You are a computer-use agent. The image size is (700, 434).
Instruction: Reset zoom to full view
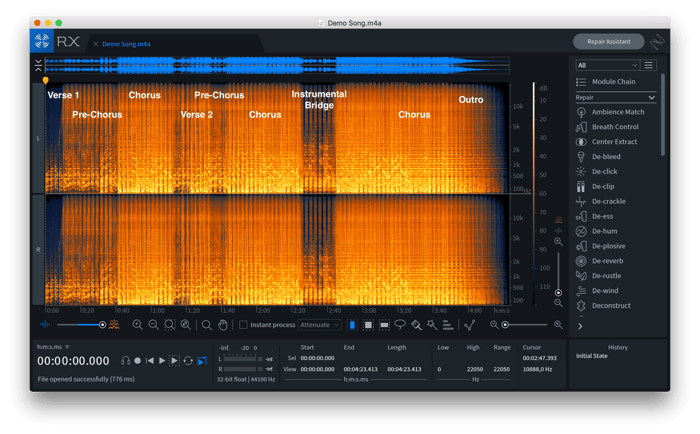(x=186, y=325)
